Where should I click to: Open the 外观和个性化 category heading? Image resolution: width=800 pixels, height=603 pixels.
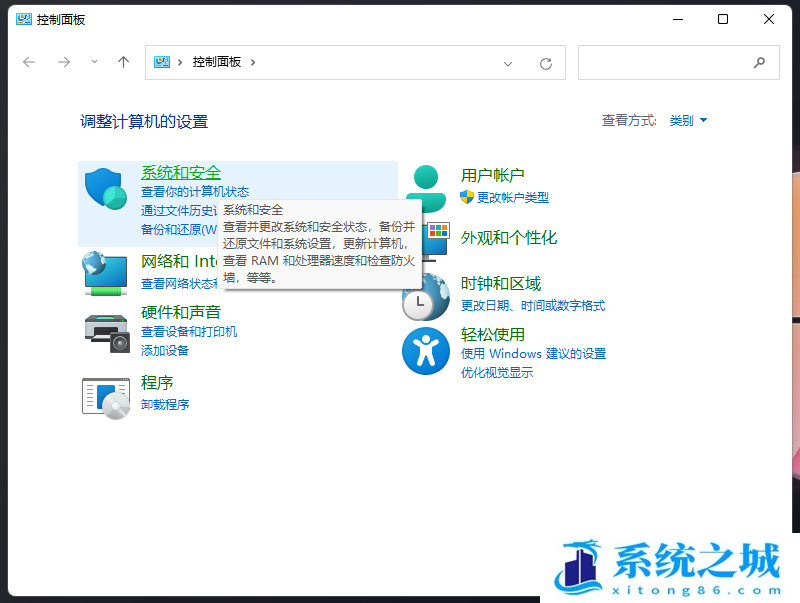tap(508, 238)
